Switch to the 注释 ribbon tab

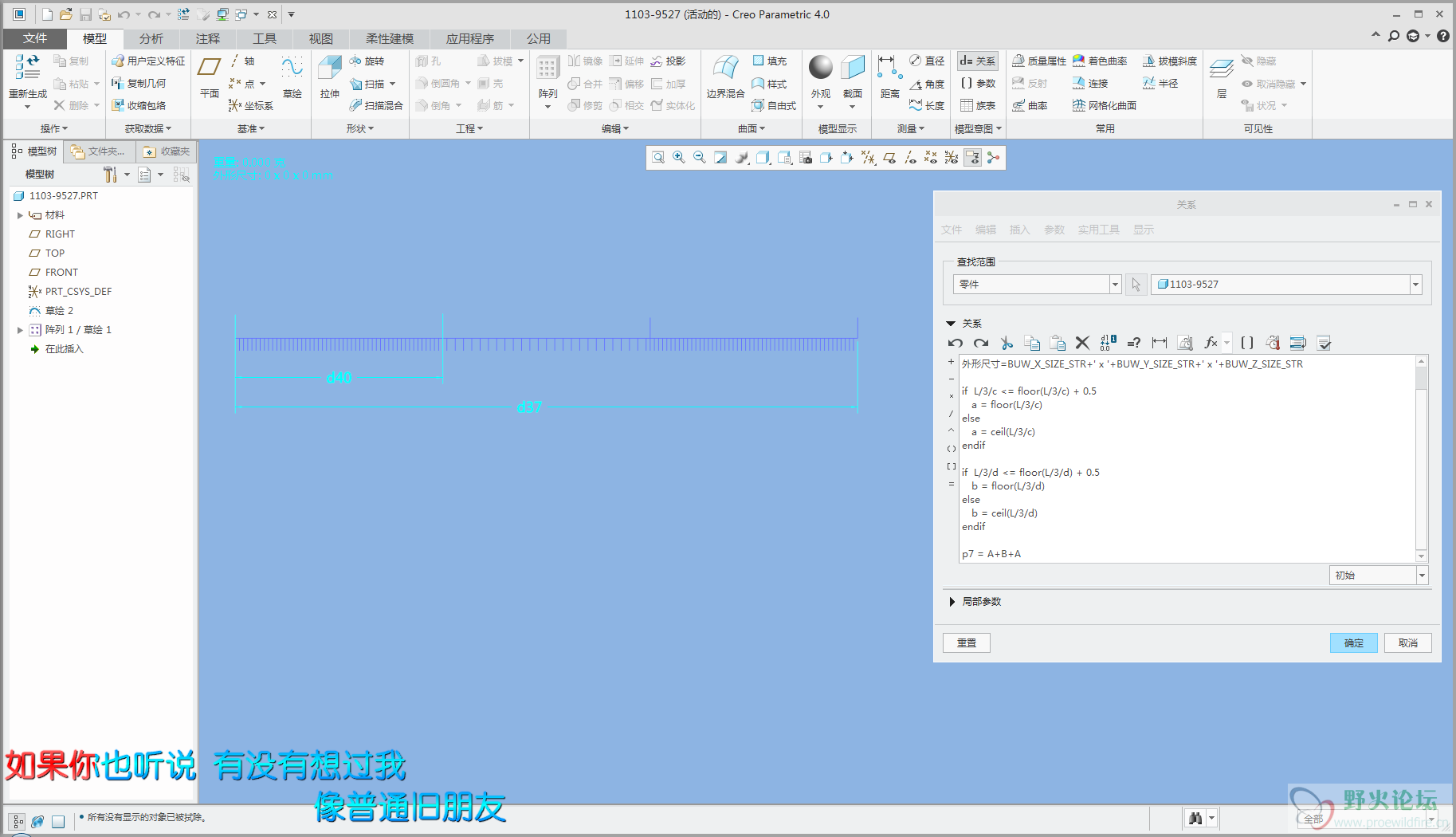207,38
